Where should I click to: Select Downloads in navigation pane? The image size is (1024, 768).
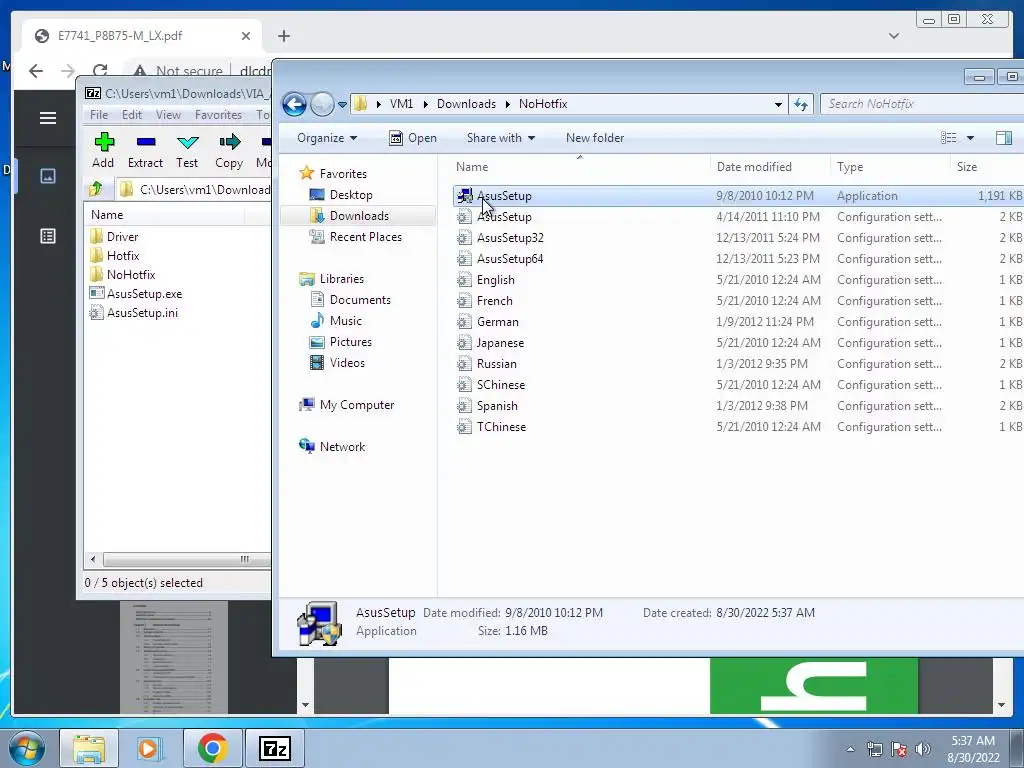pyautogui.click(x=359, y=216)
